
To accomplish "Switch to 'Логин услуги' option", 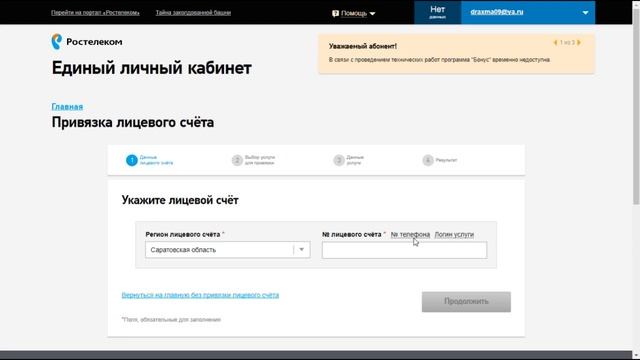I will pyautogui.click(x=454, y=235).
